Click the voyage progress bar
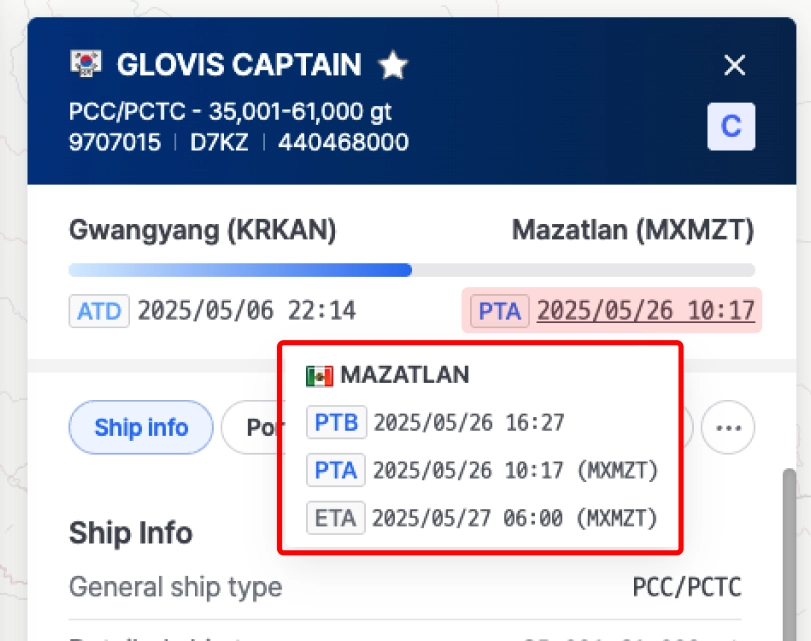This screenshot has height=641, width=811. [x=411, y=270]
